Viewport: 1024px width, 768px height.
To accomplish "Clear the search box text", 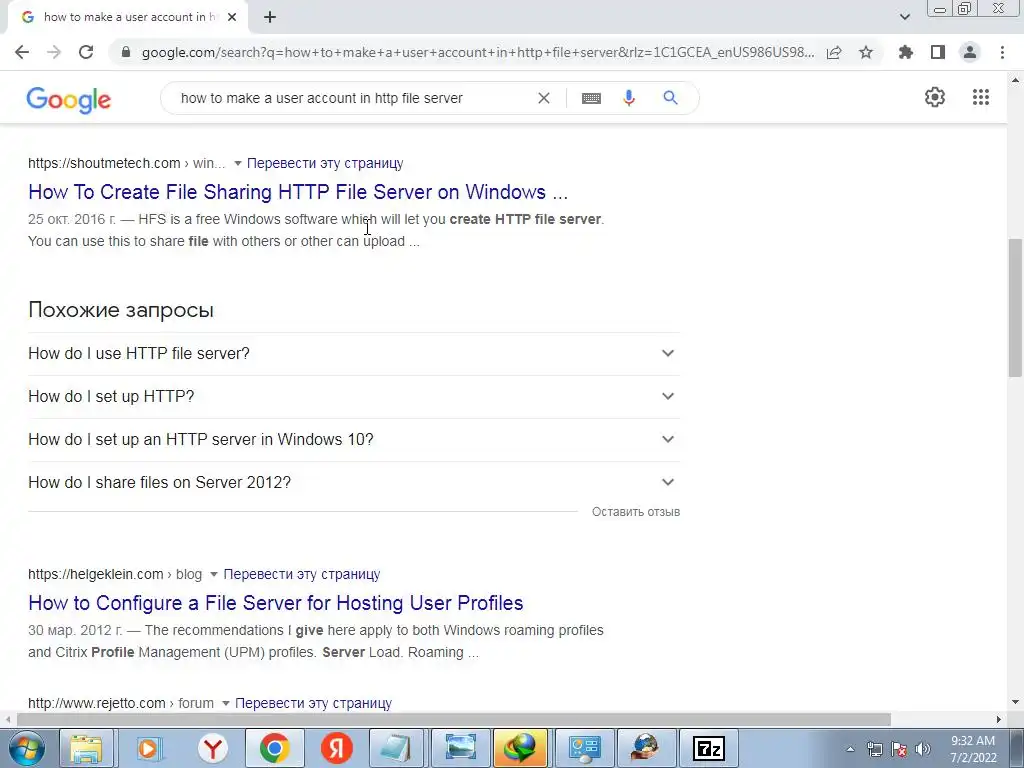I will coord(543,98).
